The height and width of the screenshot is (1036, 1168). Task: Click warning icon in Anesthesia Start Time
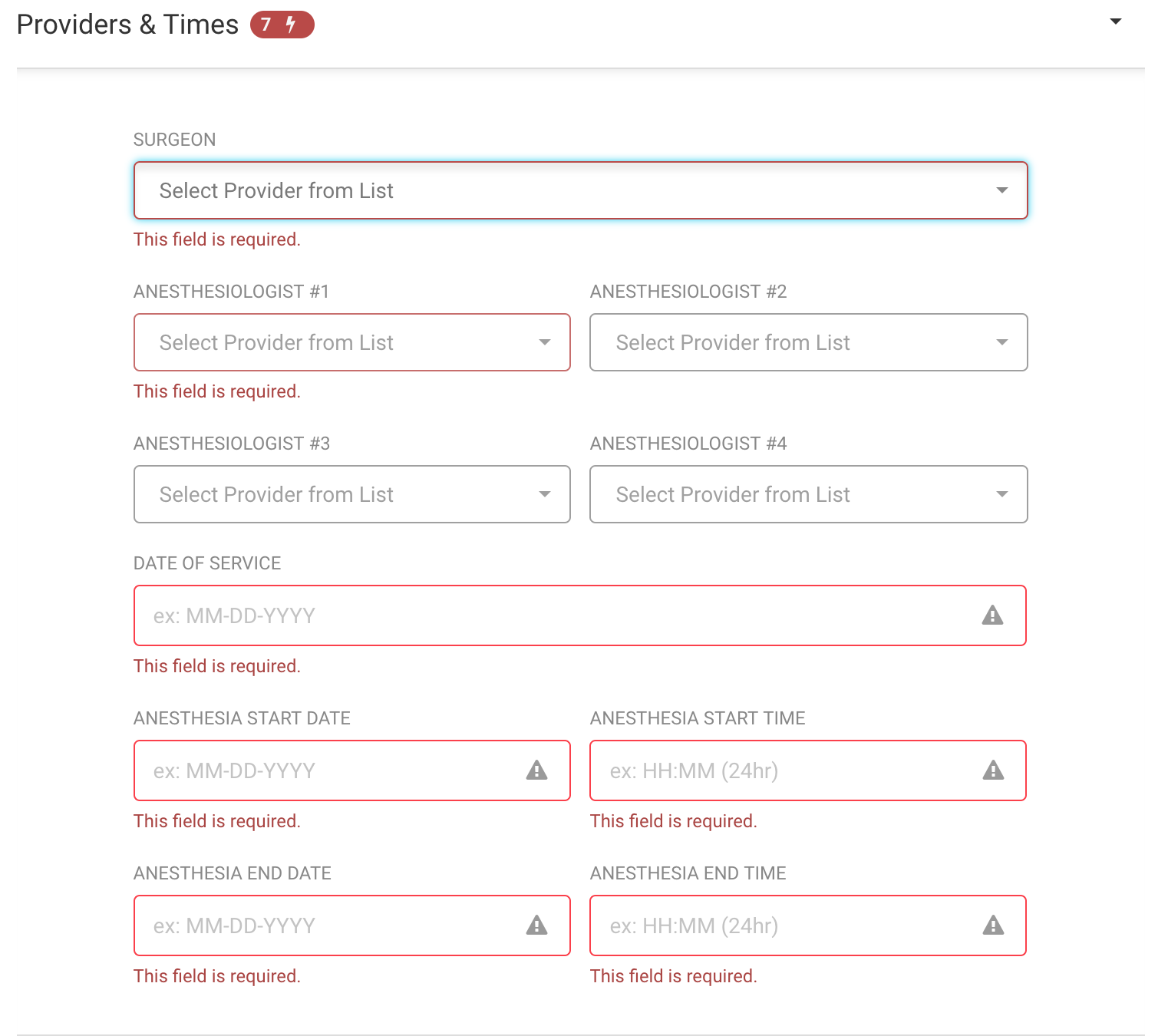994,770
